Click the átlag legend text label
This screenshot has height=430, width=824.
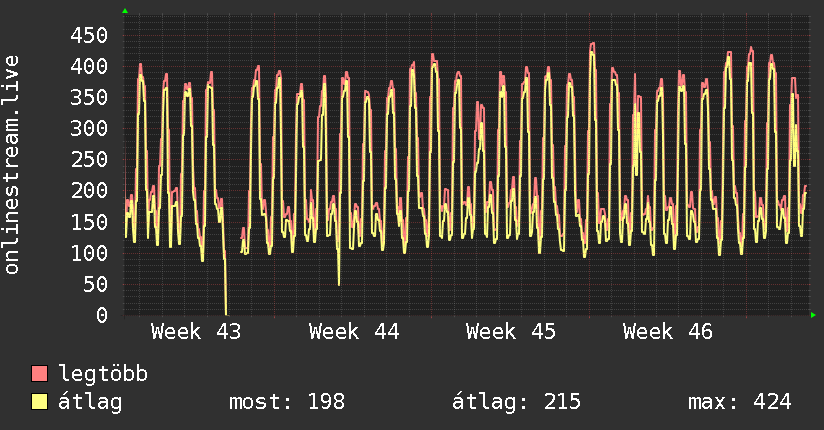[90, 402]
